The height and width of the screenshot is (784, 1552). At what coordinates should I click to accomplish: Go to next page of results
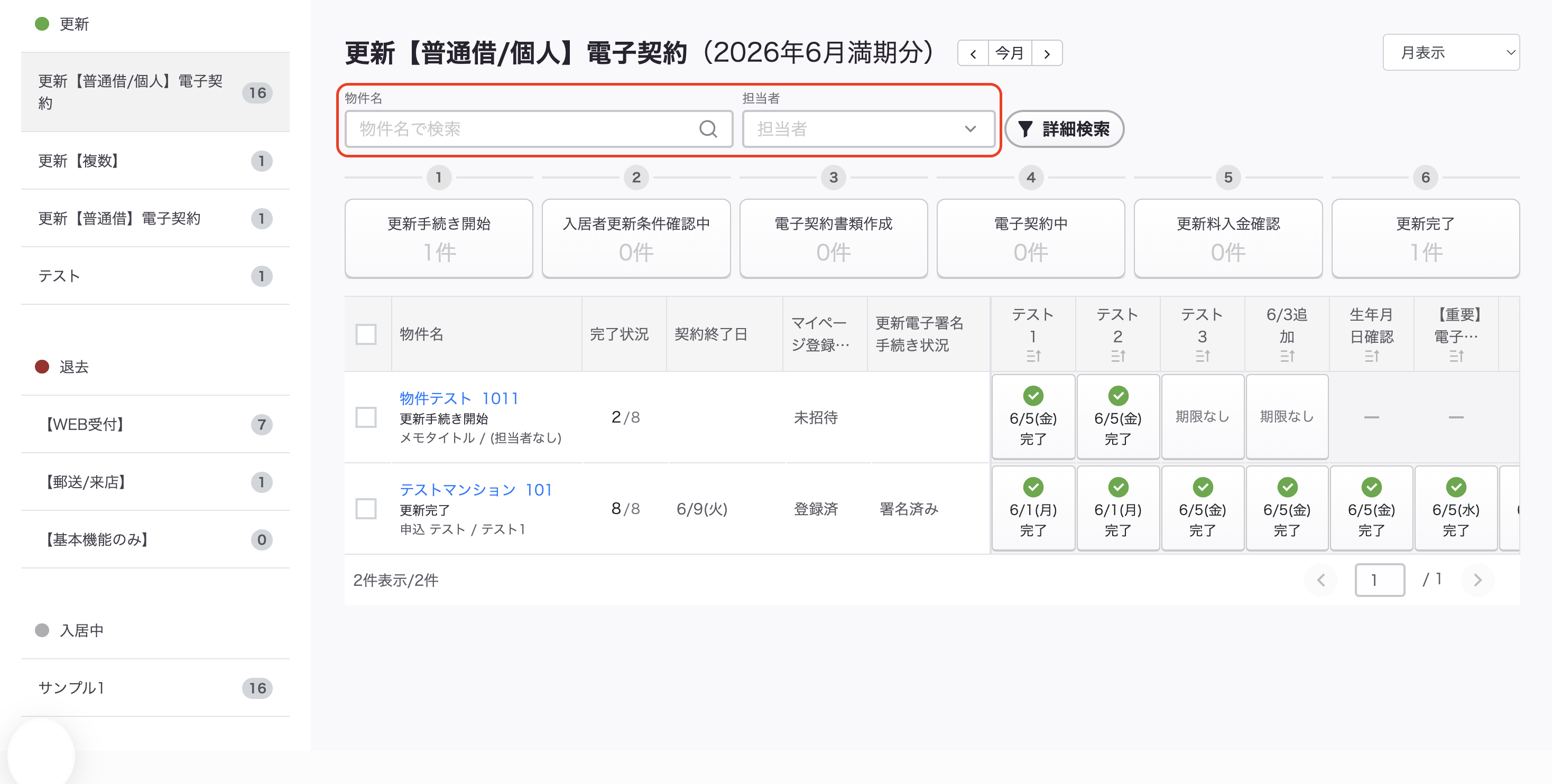1477,580
